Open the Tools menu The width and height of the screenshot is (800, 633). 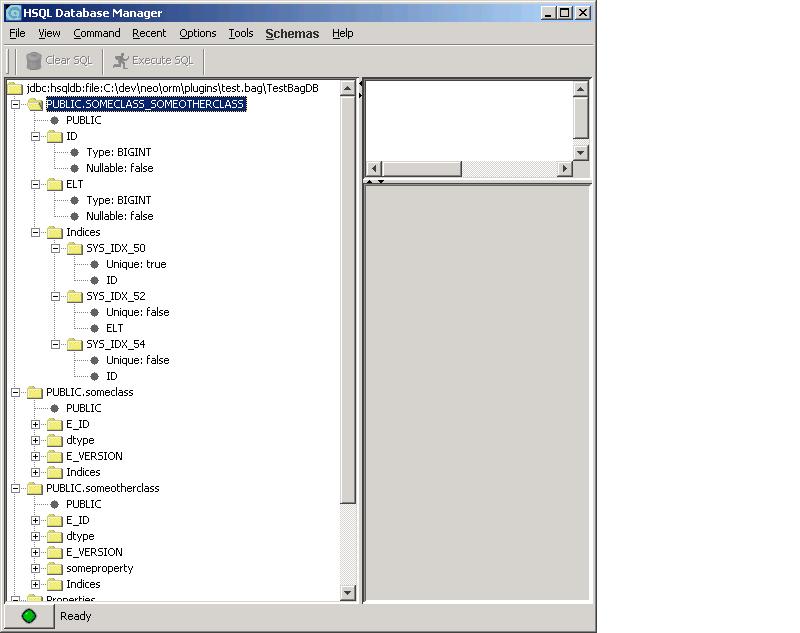(x=241, y=33)
